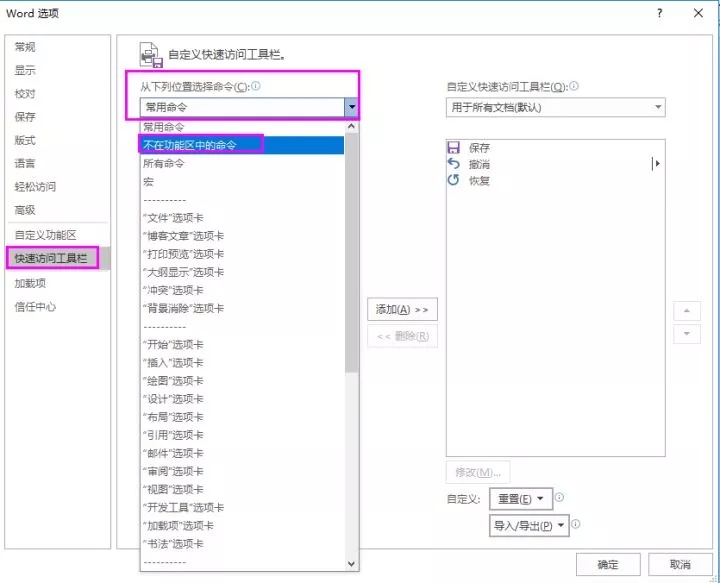Click the Redo icon beside 恢复
The width and height of the screenshot is (720, 583).
coord(454,180)
